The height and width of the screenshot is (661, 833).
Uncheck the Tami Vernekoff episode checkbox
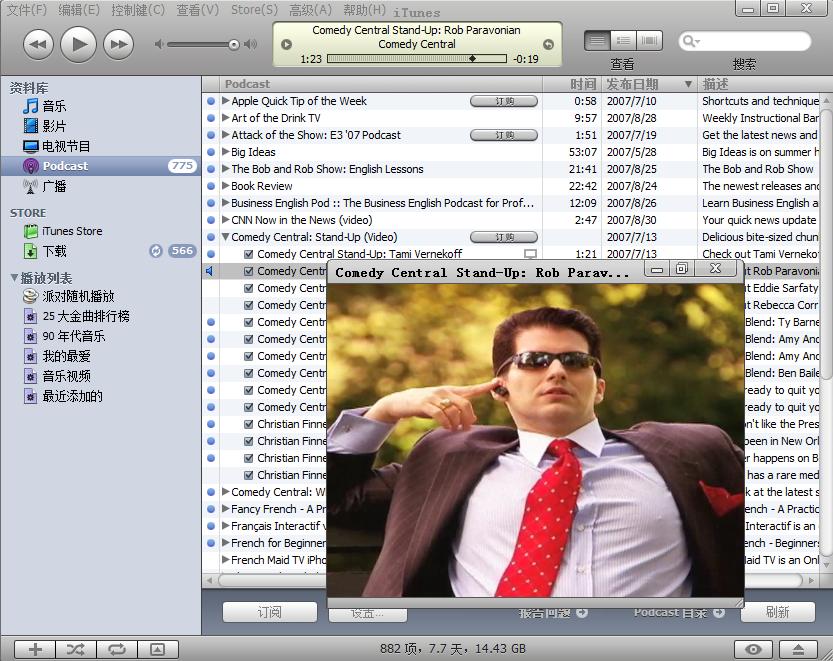point(248,254)
